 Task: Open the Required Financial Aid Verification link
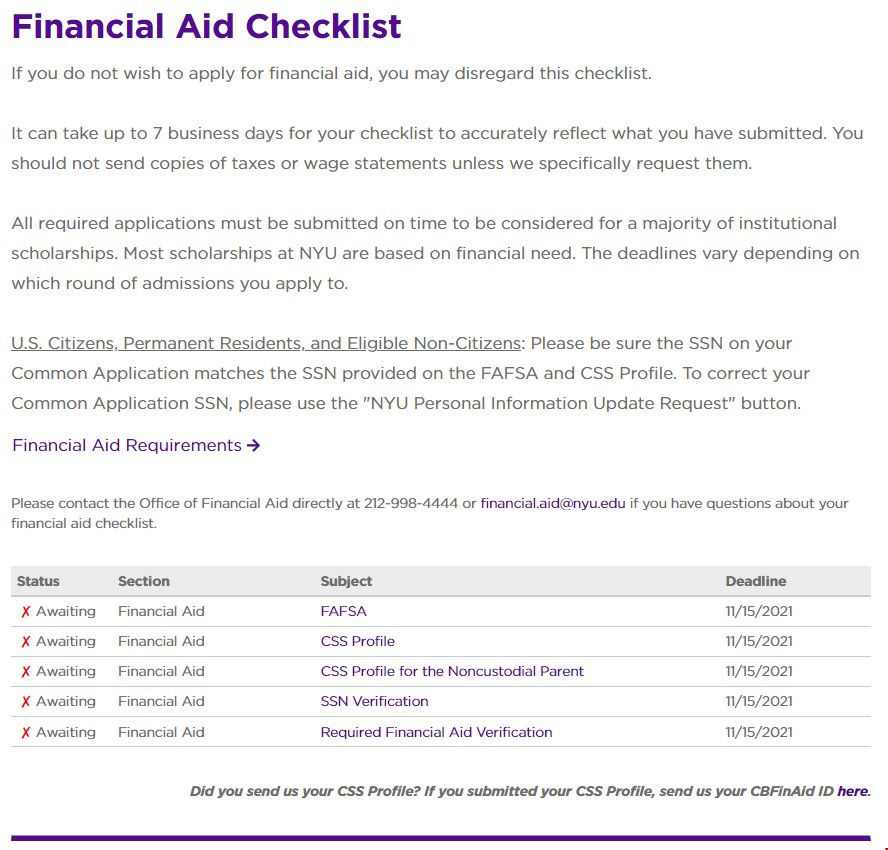[436, 732]
